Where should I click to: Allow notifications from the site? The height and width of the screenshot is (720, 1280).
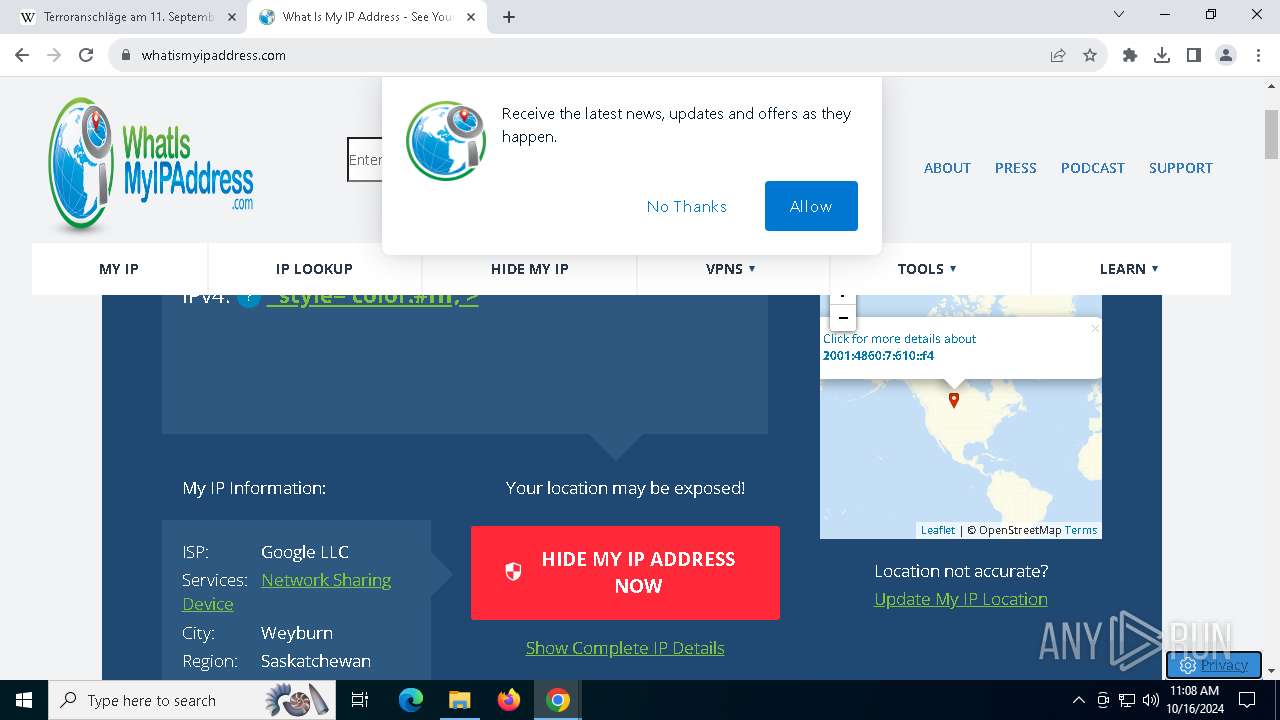pos(811,206)
